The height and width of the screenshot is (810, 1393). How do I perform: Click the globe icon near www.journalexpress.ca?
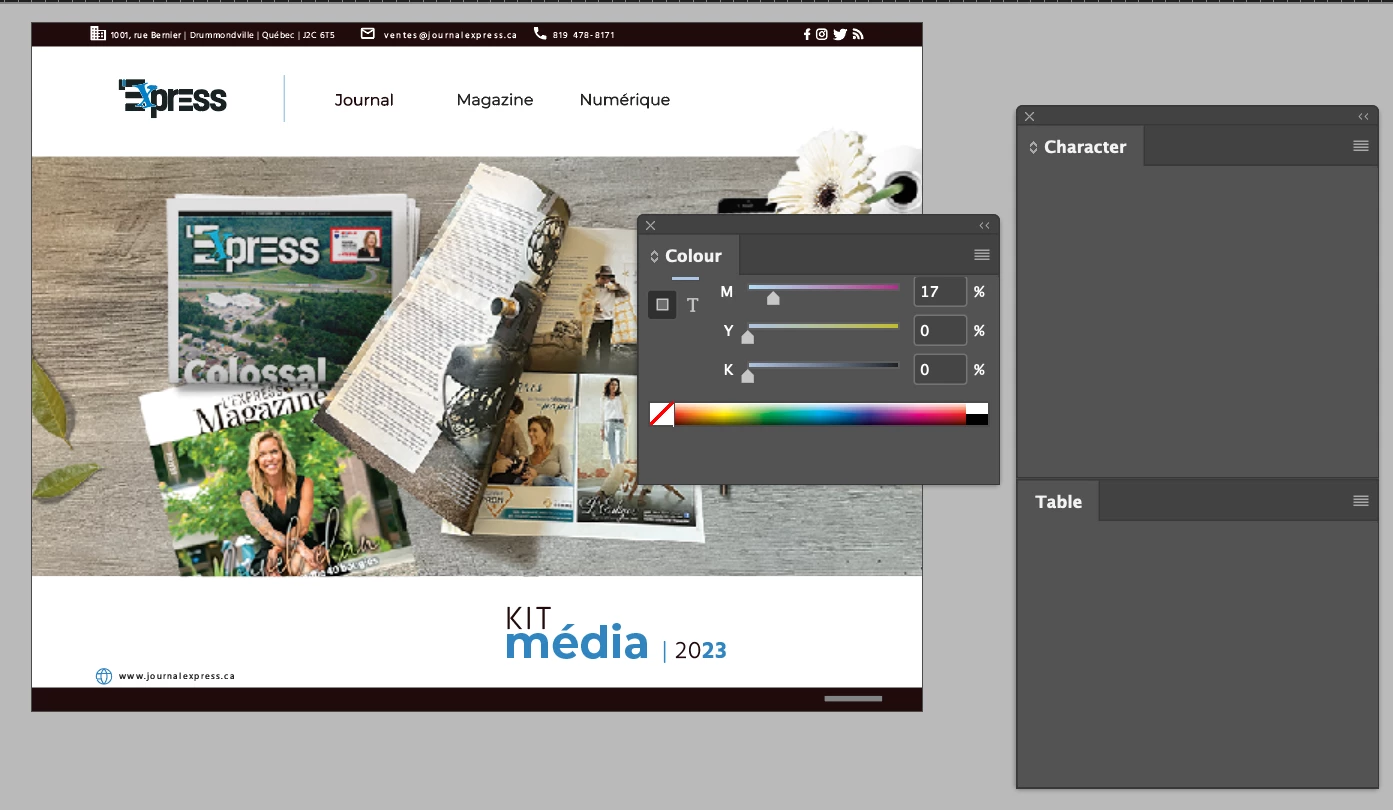[x=104, y=676]
